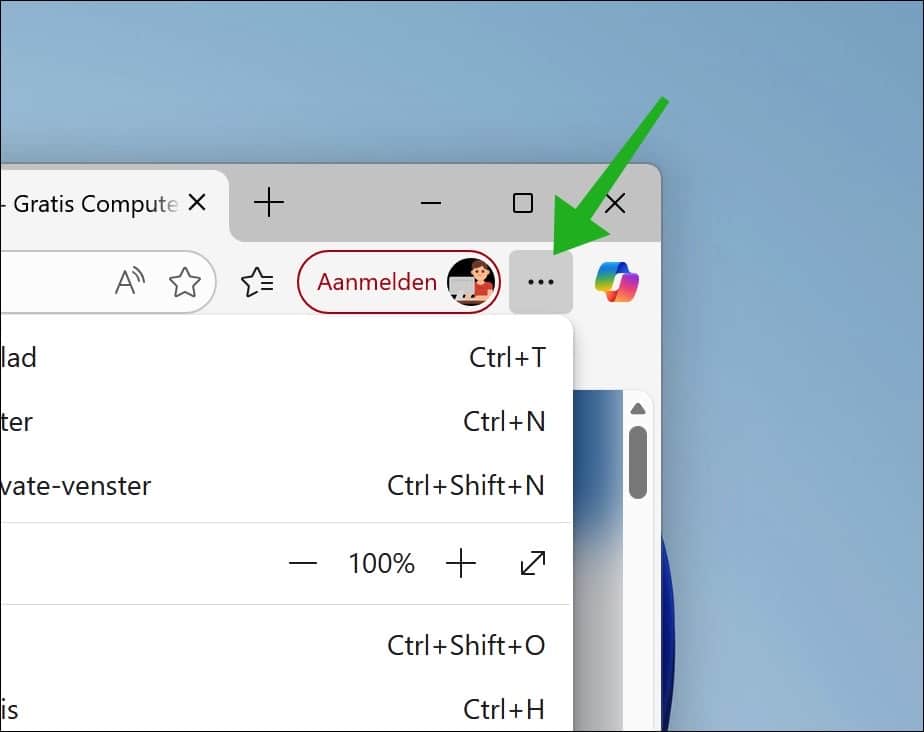Screen dimensions: 924x732
Task: Open the Settings and more ellipsis menu
Action: pyautogui.click(x=541, y=282)
